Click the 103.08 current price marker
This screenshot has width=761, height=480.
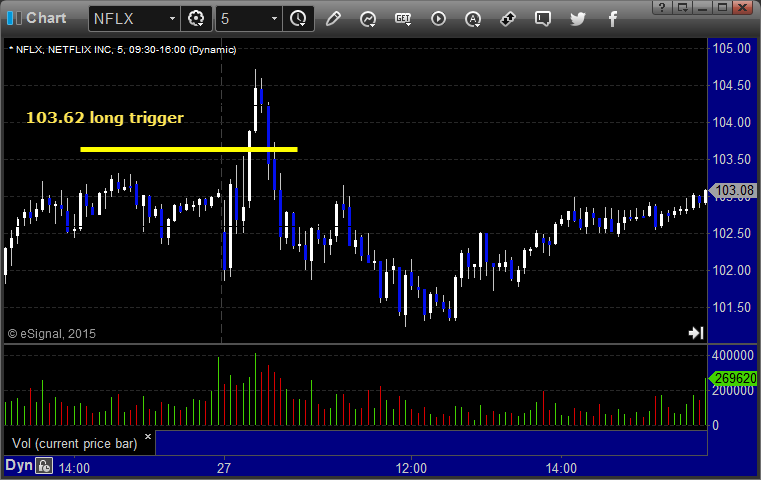pos(733,190)
